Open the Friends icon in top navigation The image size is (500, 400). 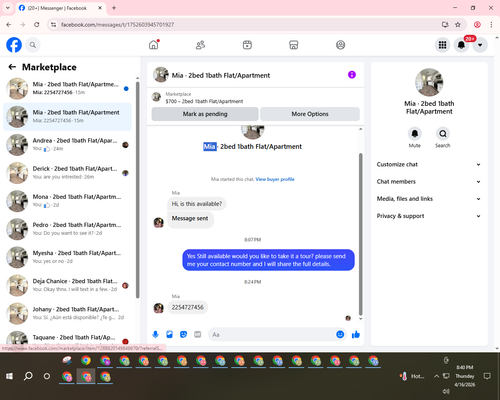point(200,45)
